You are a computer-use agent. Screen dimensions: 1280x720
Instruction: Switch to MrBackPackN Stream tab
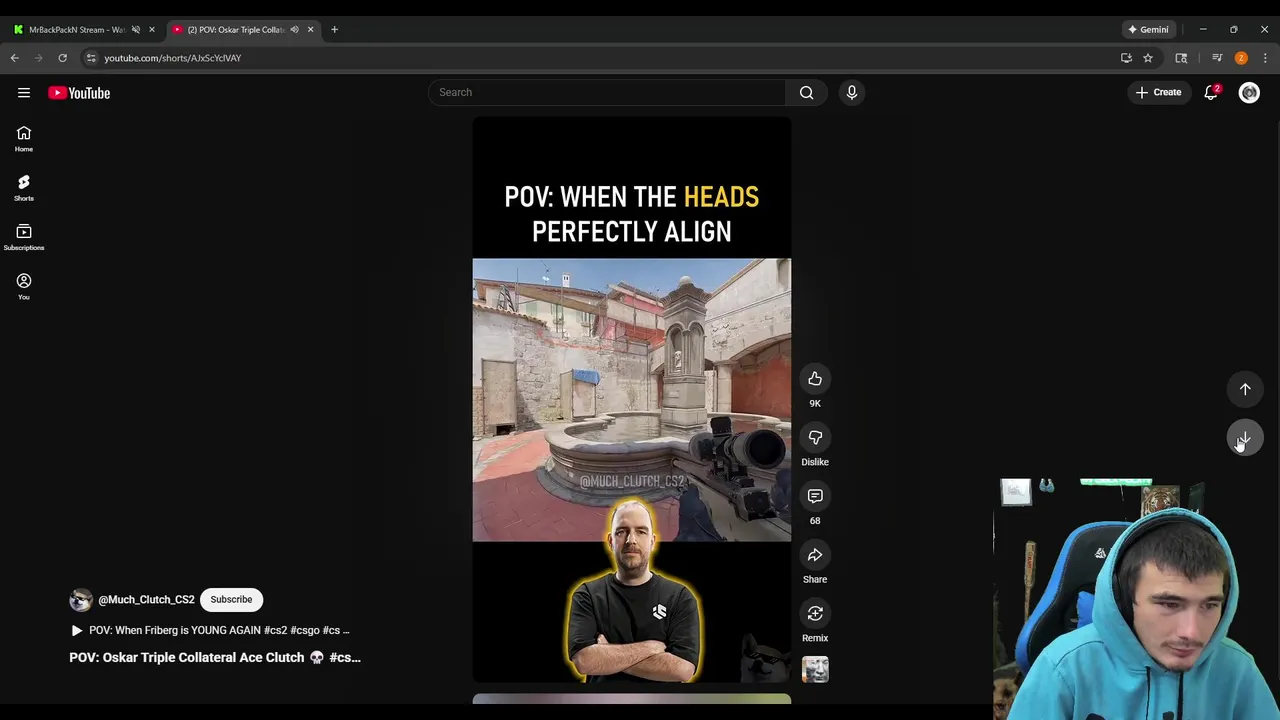[76, 30]
